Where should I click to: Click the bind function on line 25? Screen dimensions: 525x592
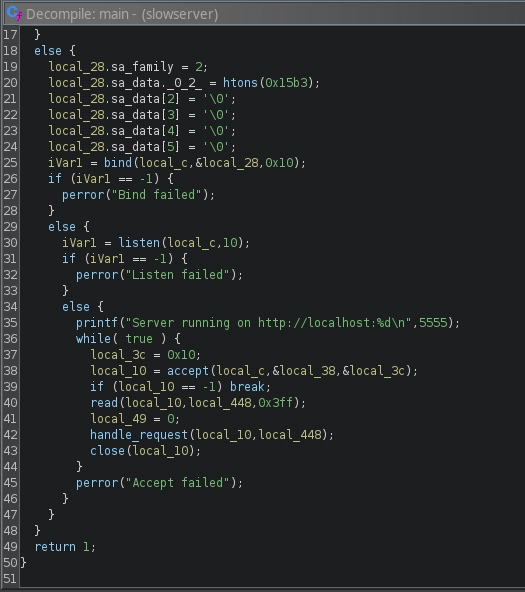click(x=118, y=163)
